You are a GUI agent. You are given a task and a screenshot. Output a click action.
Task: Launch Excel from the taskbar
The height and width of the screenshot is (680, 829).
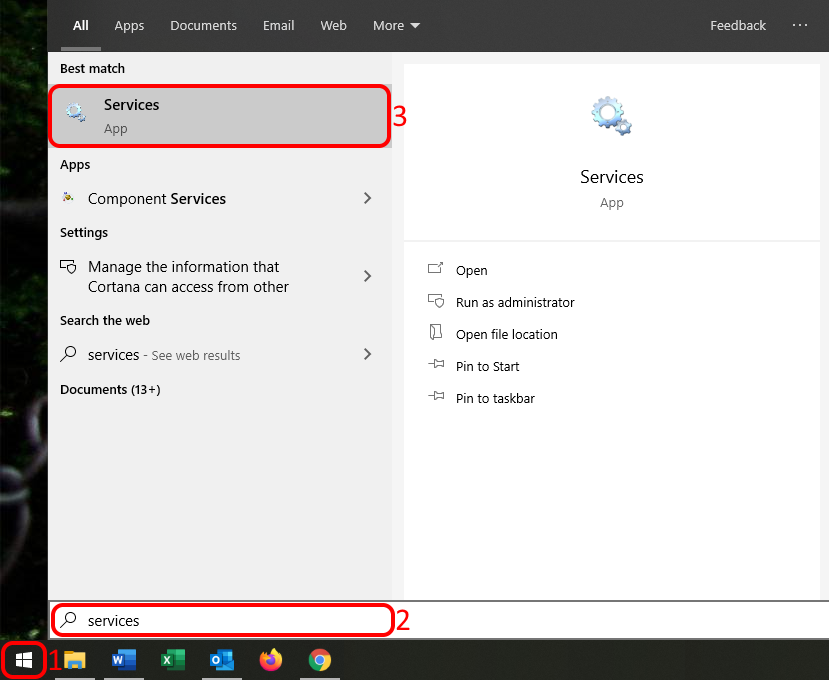point(173,660)
